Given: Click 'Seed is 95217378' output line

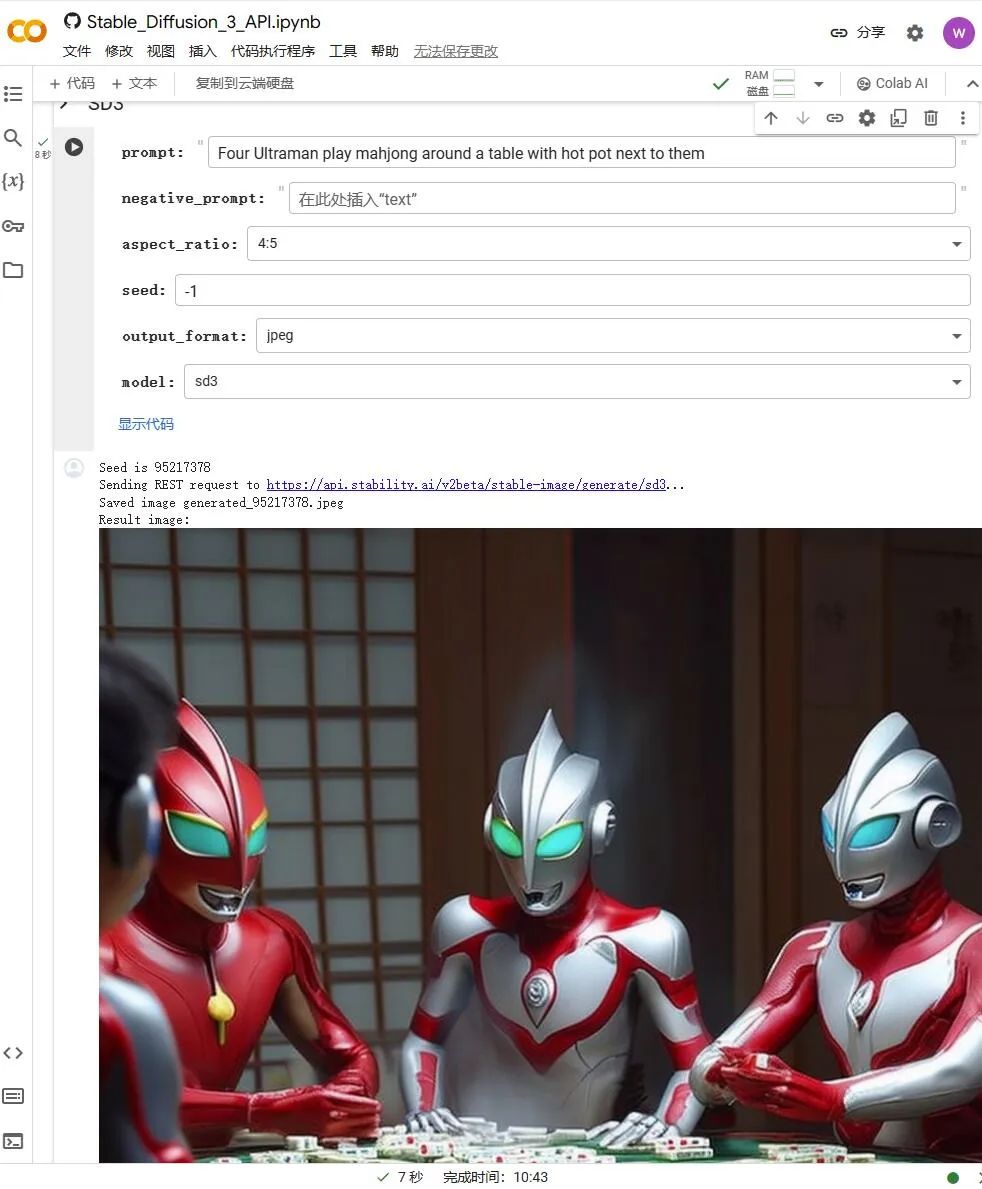Looking at the screenshot, I should [155, 467].
